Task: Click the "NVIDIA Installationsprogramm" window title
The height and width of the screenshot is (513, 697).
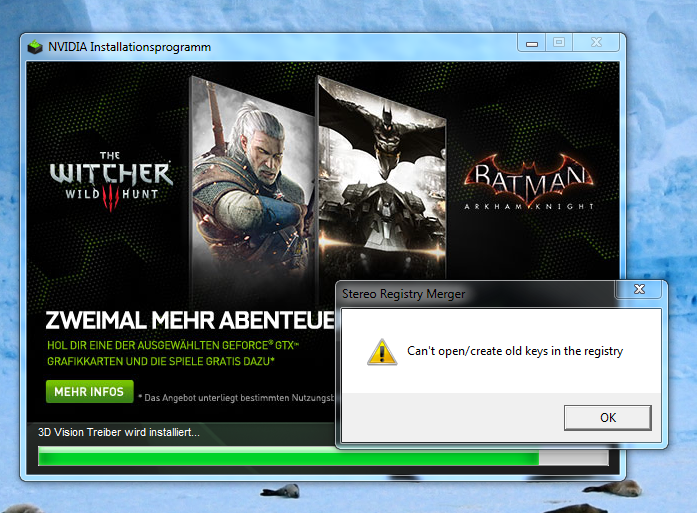Action: 129,47
